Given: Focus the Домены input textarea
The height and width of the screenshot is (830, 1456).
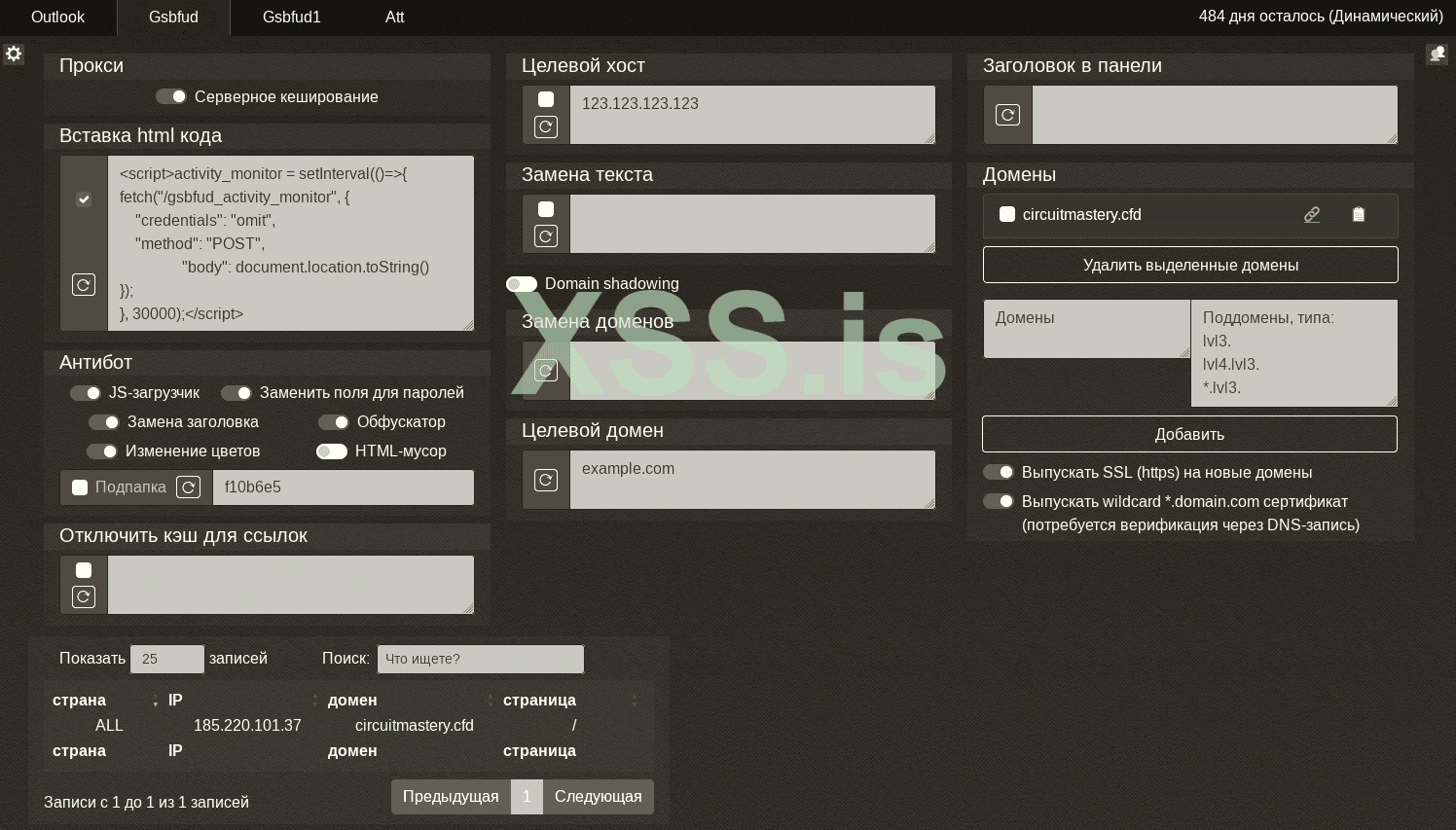Looking at the screenshot, I should 1087,329.
